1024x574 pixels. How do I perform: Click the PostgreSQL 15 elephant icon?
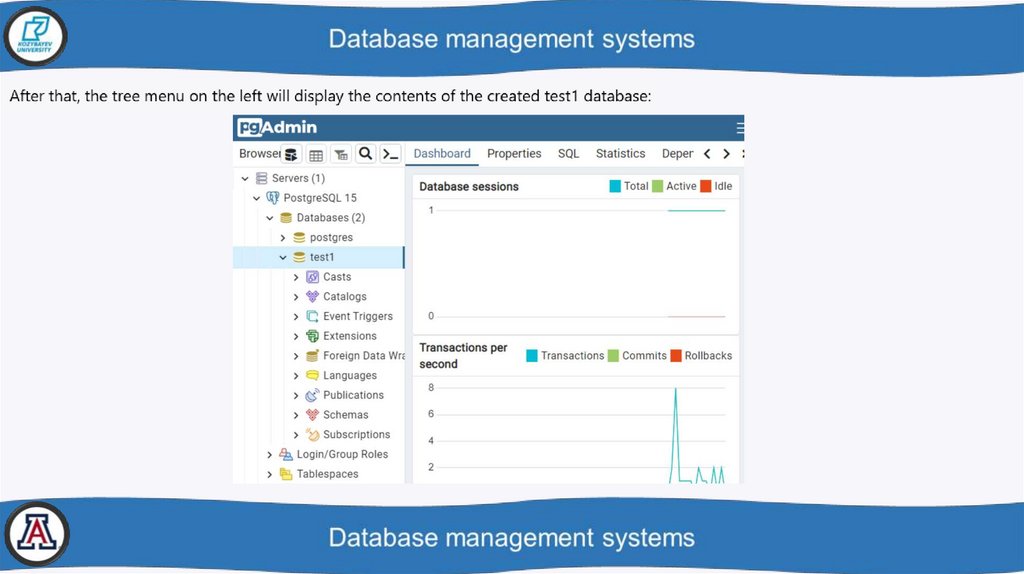click(273, 198)
